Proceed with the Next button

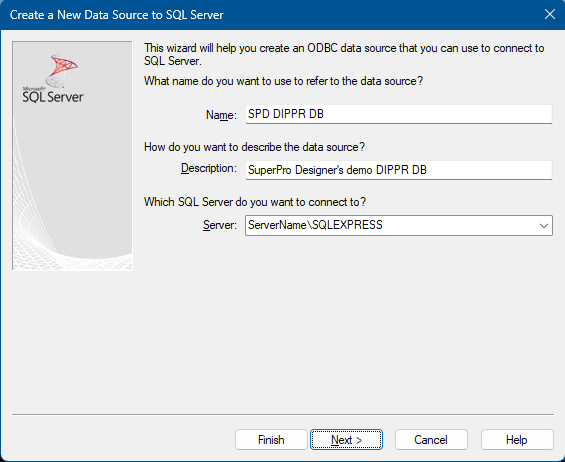point(346,439)
